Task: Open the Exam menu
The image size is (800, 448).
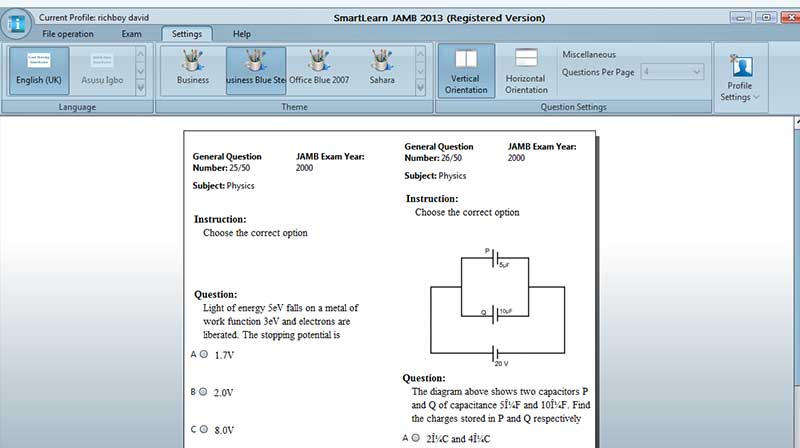Action: click(131, 34)
